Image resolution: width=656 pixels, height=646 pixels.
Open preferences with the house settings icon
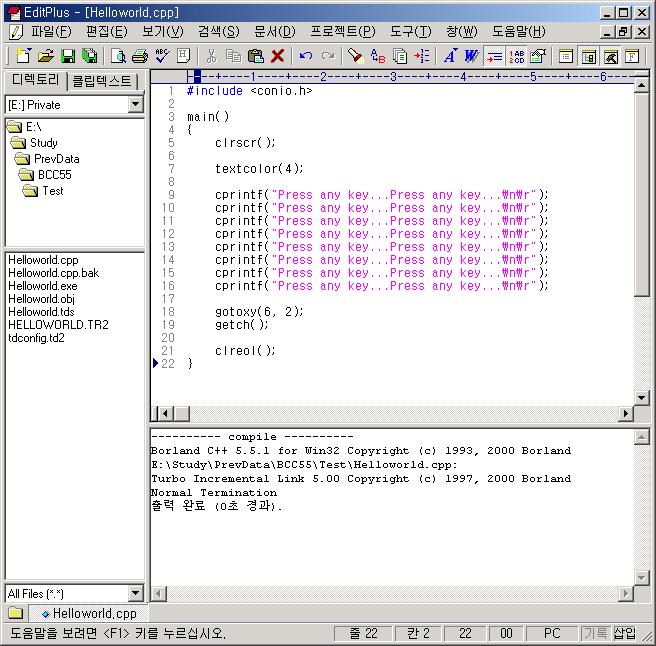[538, 56]
